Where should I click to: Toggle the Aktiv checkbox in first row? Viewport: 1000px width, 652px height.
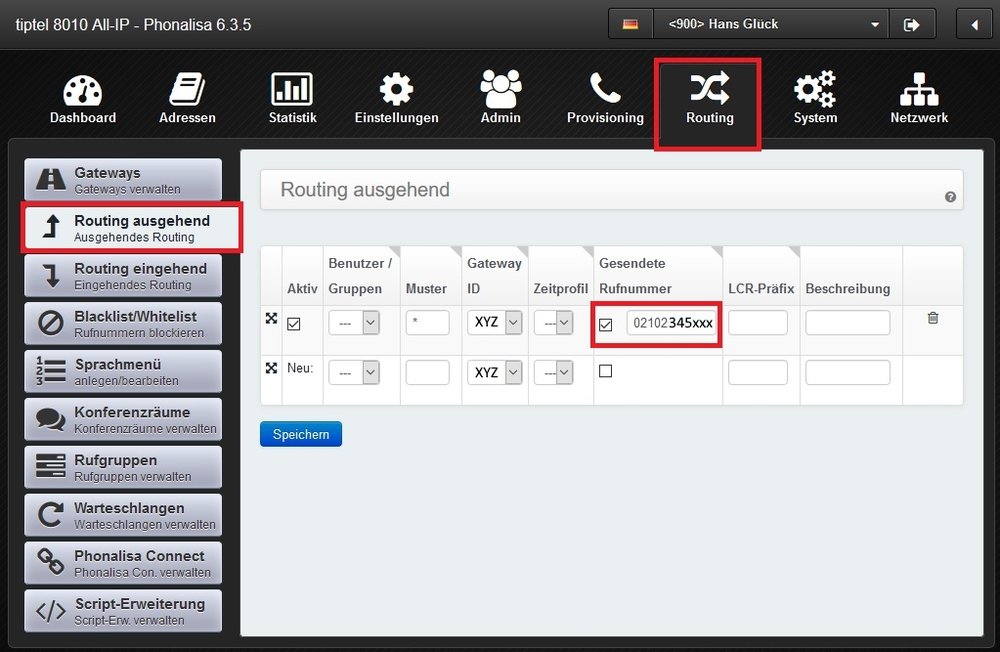pos(293,324)
